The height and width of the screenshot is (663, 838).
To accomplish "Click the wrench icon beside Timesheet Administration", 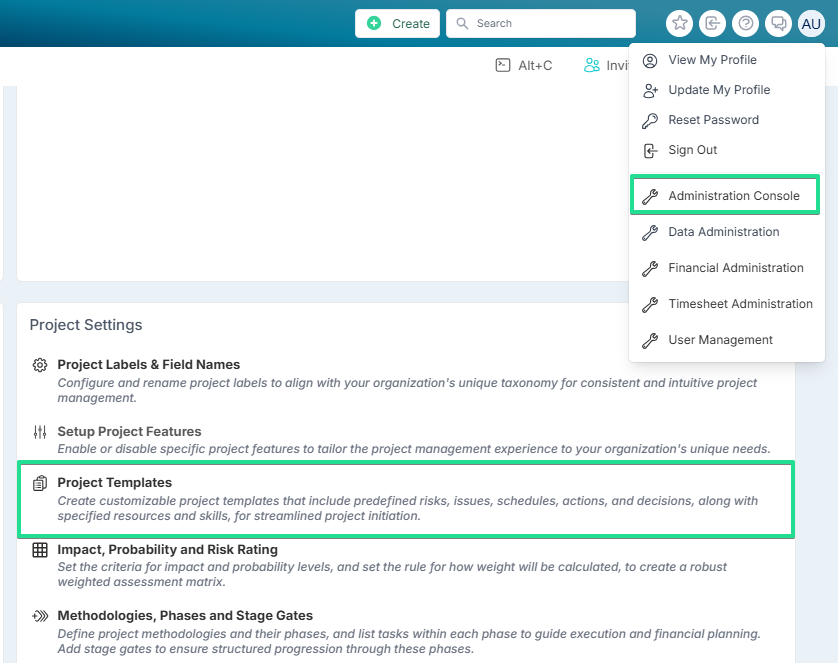I will (650, 305).
